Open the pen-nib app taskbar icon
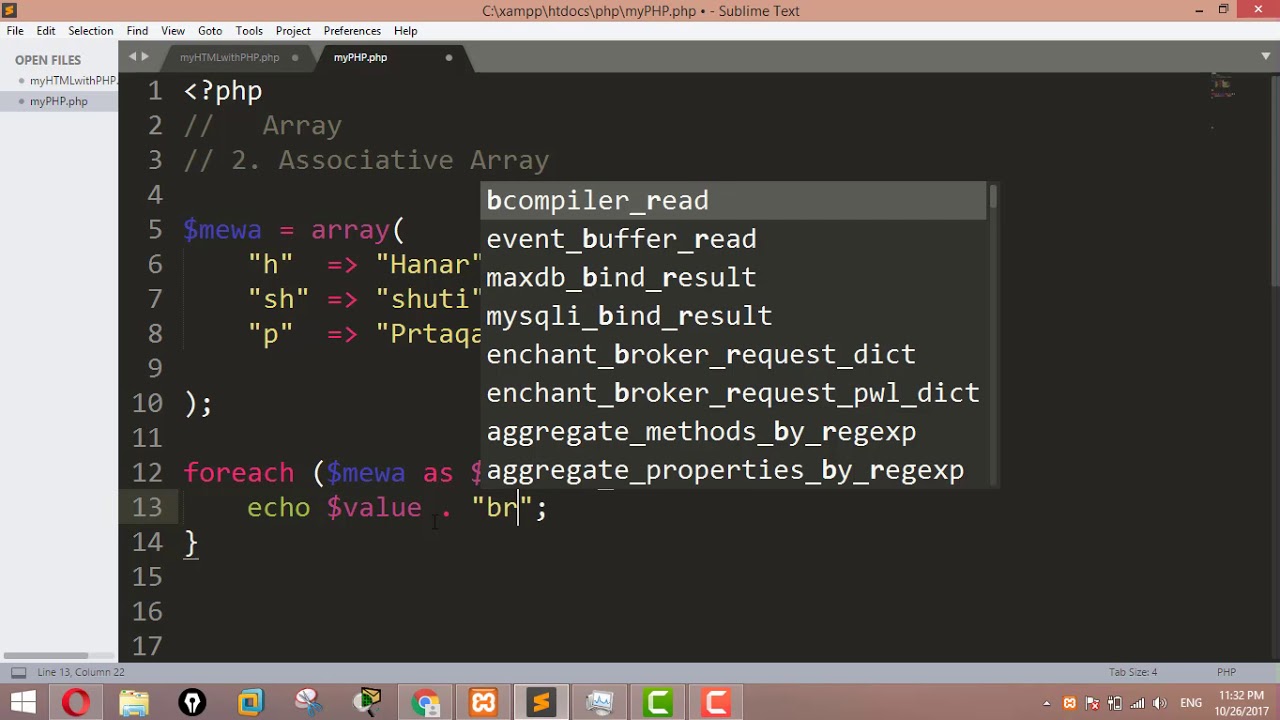 pos(192,703)
